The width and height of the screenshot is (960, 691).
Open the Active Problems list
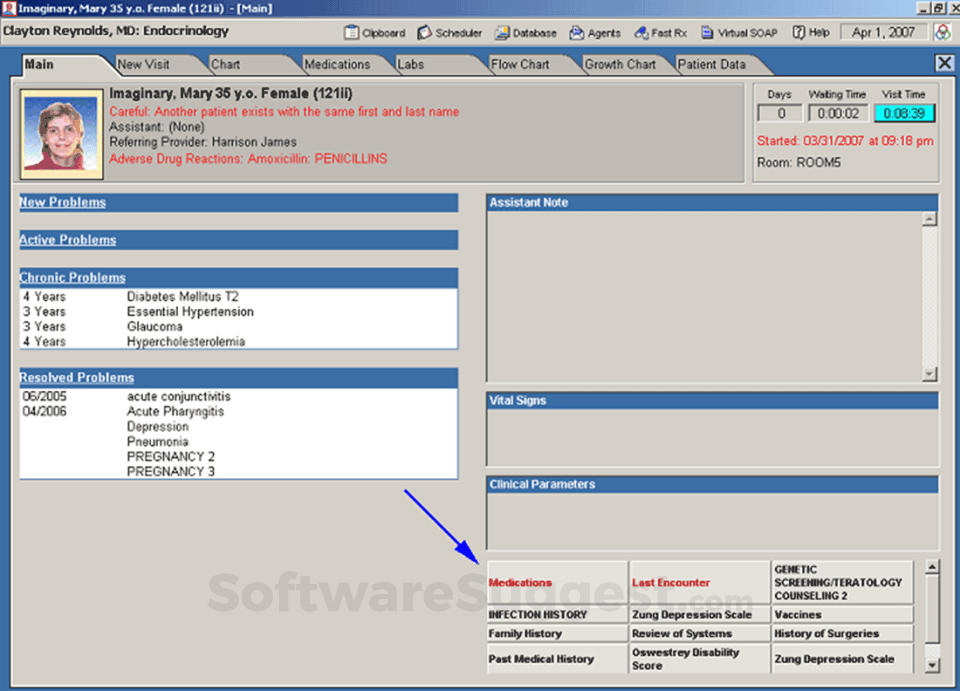click(x=67, y=239)
